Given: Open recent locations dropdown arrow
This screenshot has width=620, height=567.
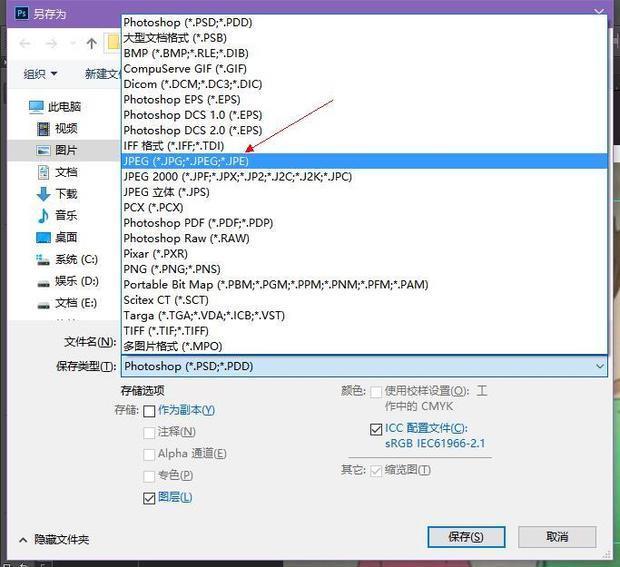Looking at the screenshot, I should pos(72,43).
